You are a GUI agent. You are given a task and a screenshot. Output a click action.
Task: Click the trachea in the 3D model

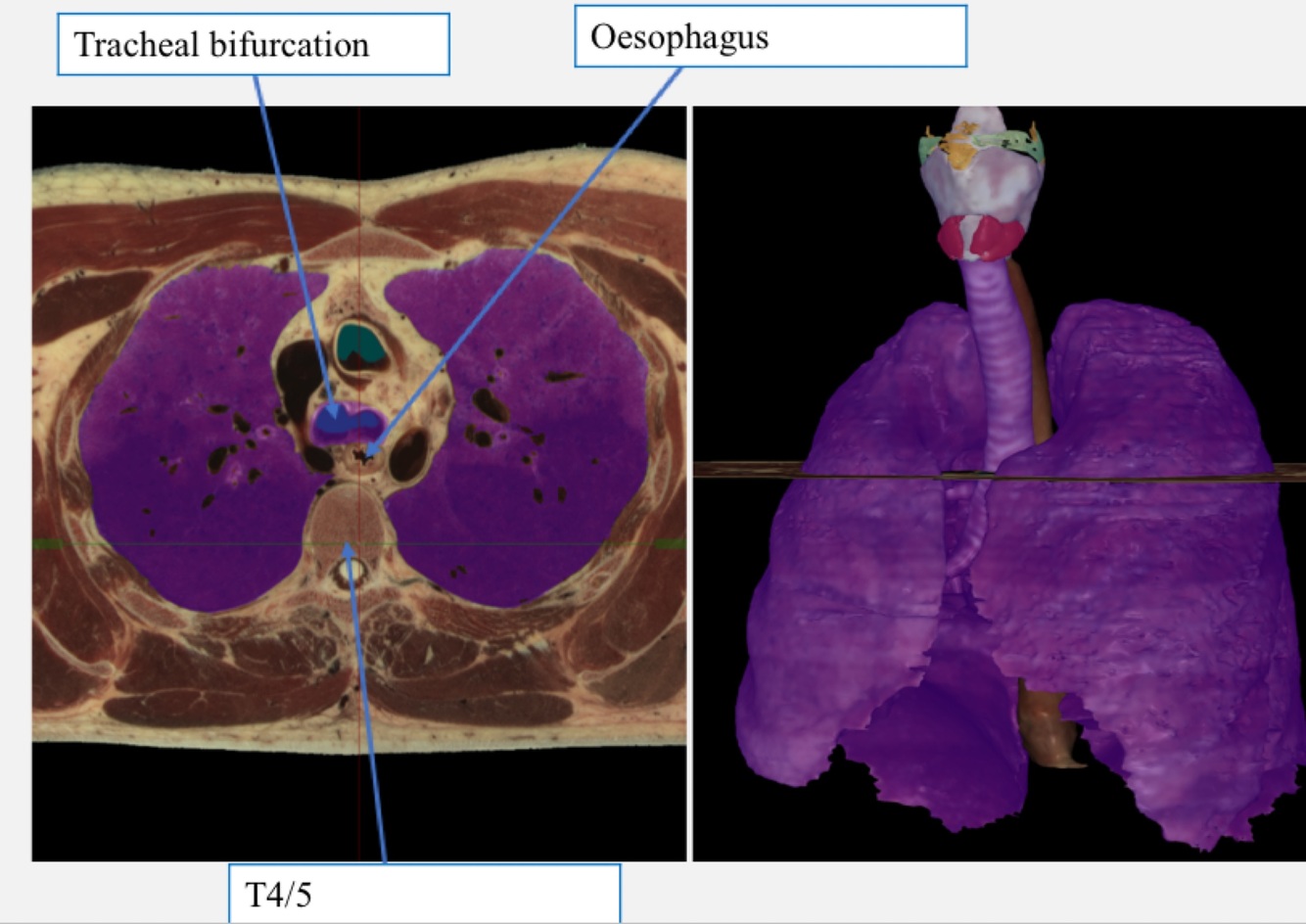(997, 362)
